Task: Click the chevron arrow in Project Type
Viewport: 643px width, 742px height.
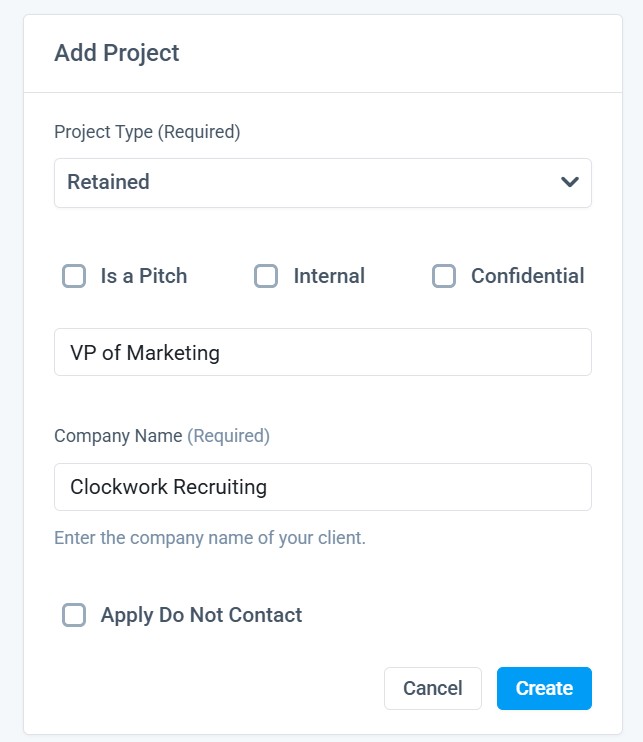Action: [x=570, y=182]
